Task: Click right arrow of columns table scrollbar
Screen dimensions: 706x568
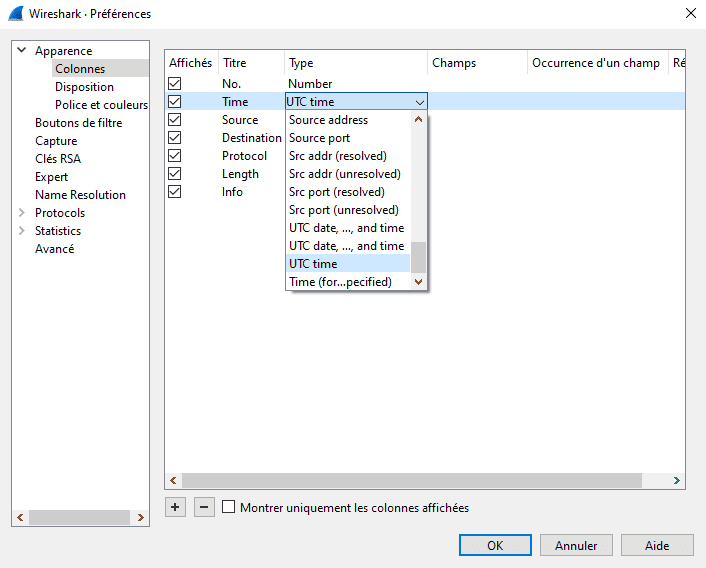Action: [x=676, y=480]
